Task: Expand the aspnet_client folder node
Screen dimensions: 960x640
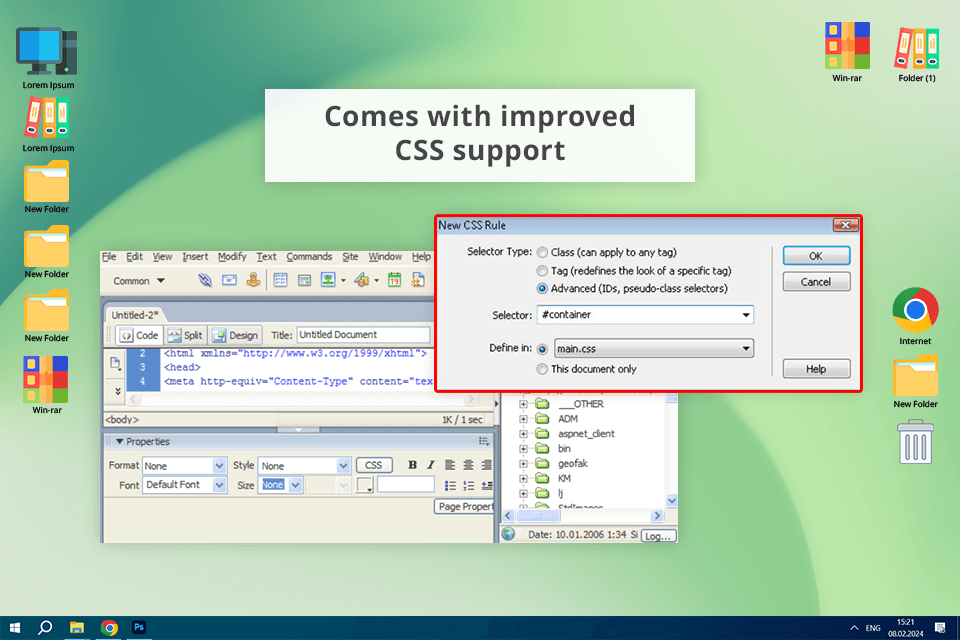Action: click(x=523, y=434)
